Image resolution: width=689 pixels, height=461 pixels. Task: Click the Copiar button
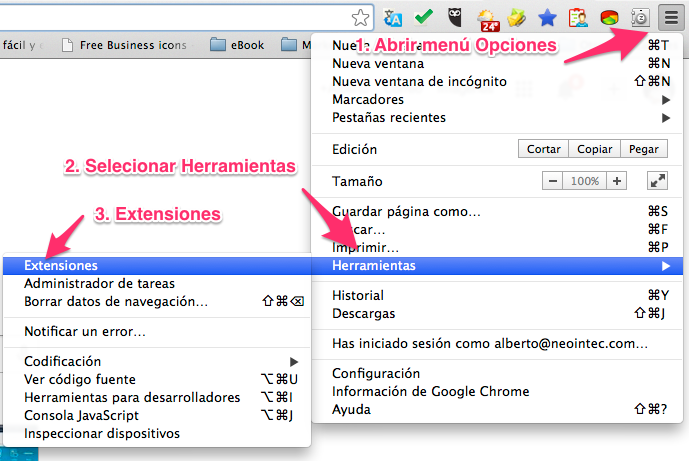(x=595, y=149)
